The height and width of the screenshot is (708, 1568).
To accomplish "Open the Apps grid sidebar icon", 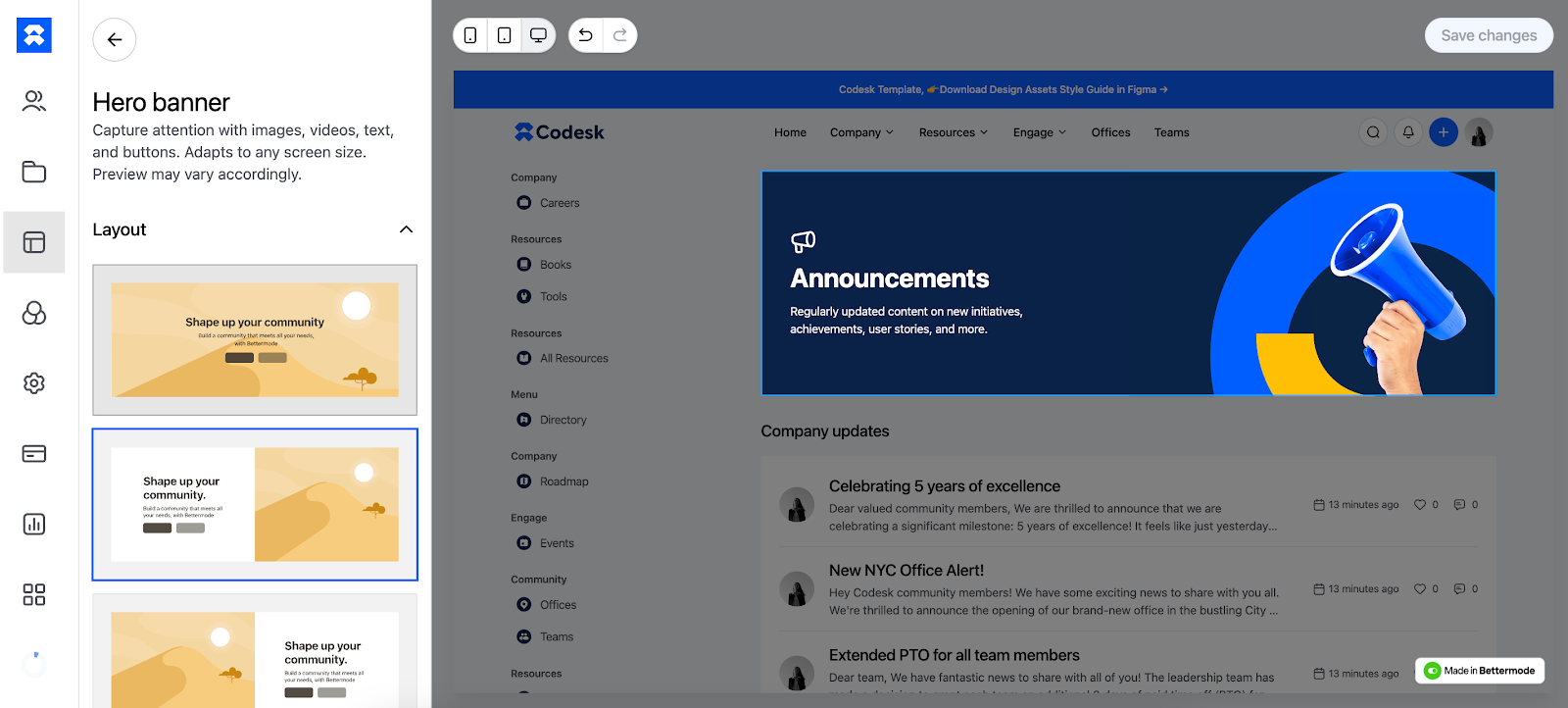I will point(34,594).
